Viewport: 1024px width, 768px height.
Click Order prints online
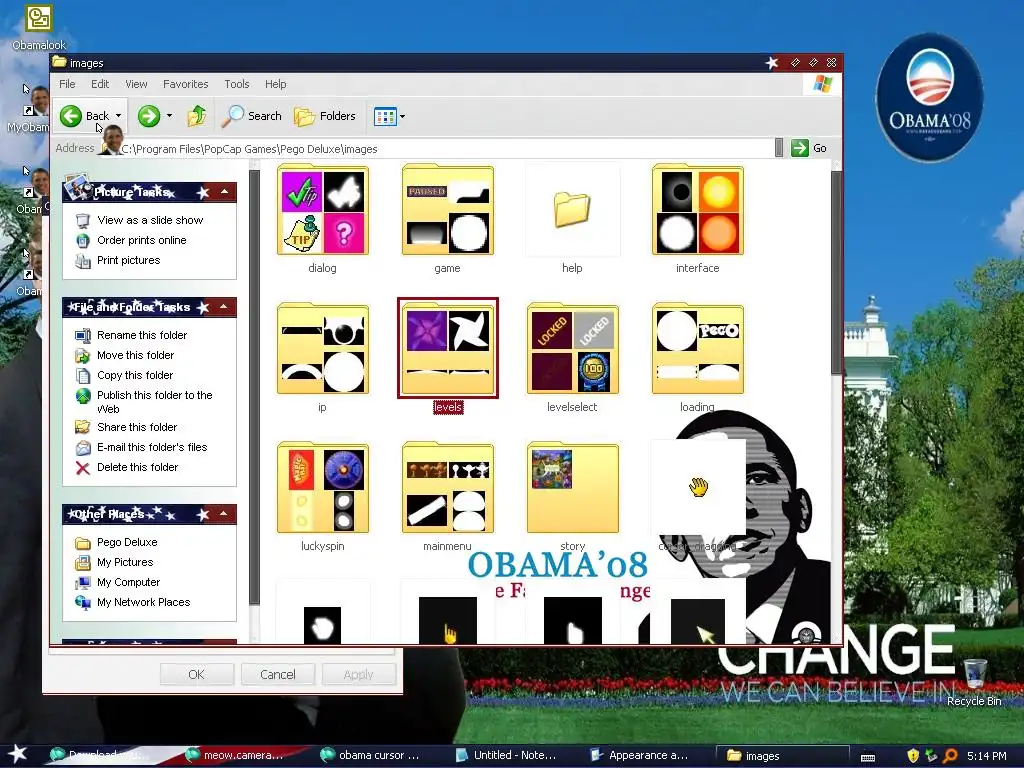coord(142,240)
